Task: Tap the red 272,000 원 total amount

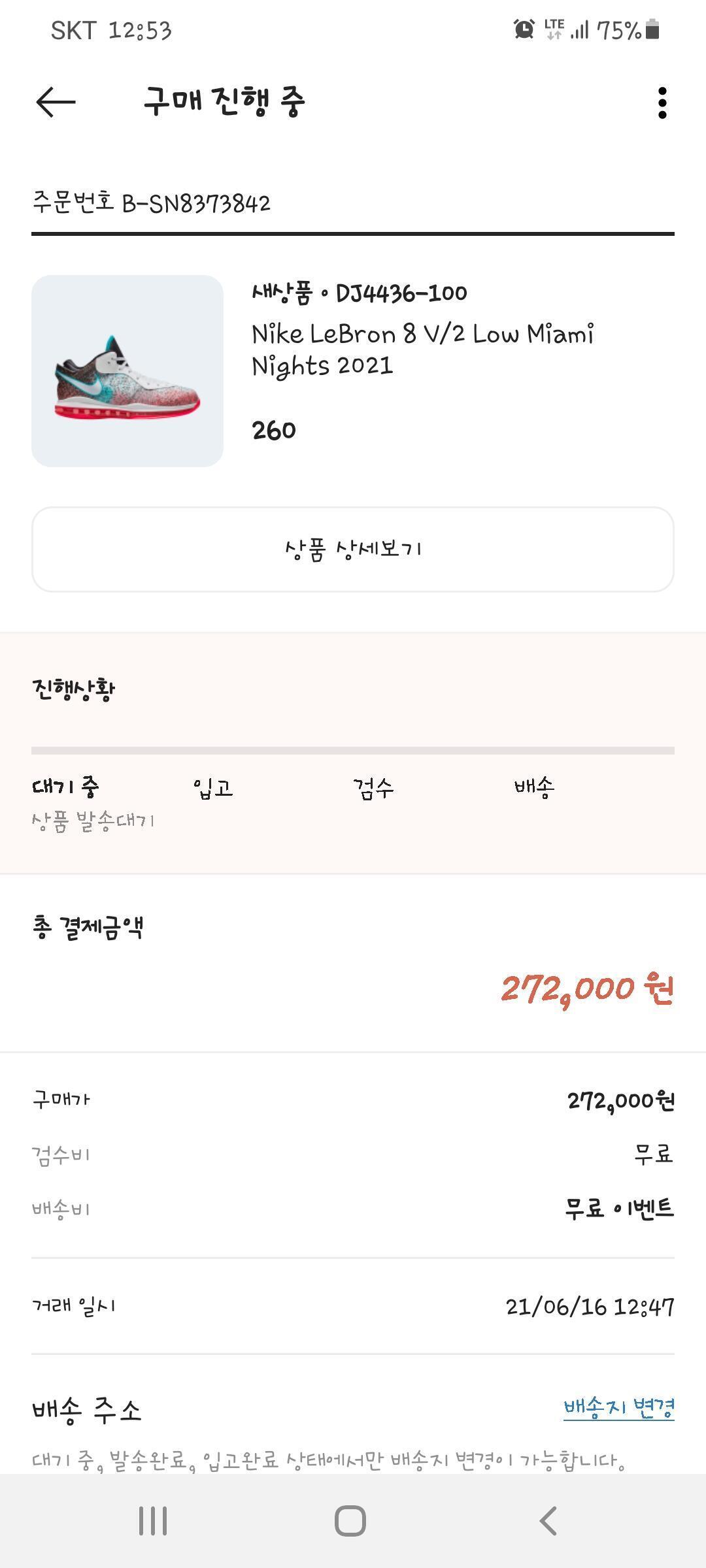Action: (x=587, y=989)
